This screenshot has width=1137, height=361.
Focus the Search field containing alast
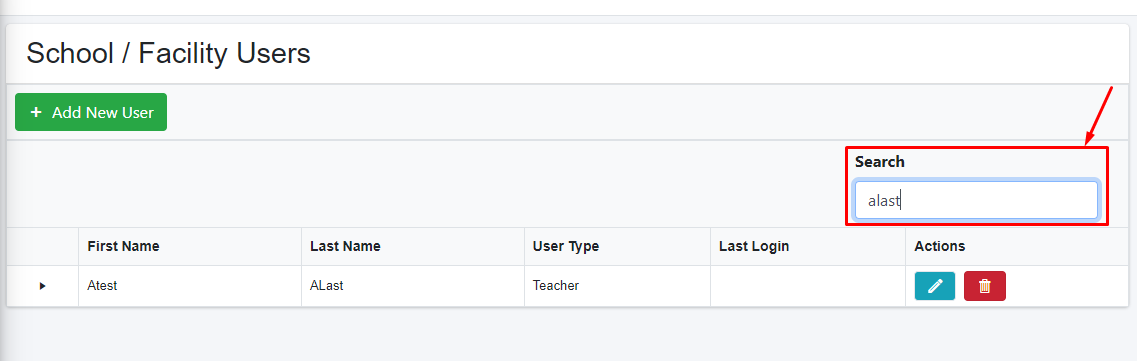point(976,200)
